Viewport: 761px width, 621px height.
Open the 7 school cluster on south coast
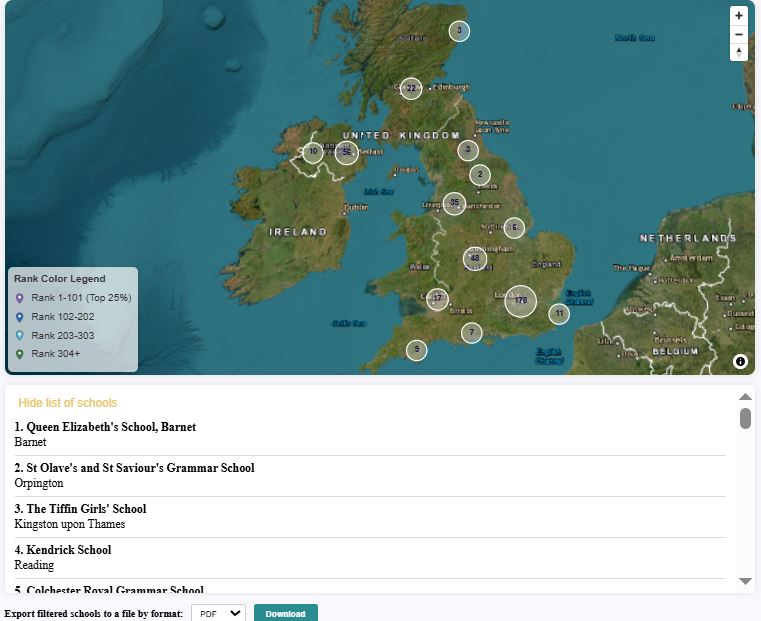pyautogui.click(x=471, y=333)
